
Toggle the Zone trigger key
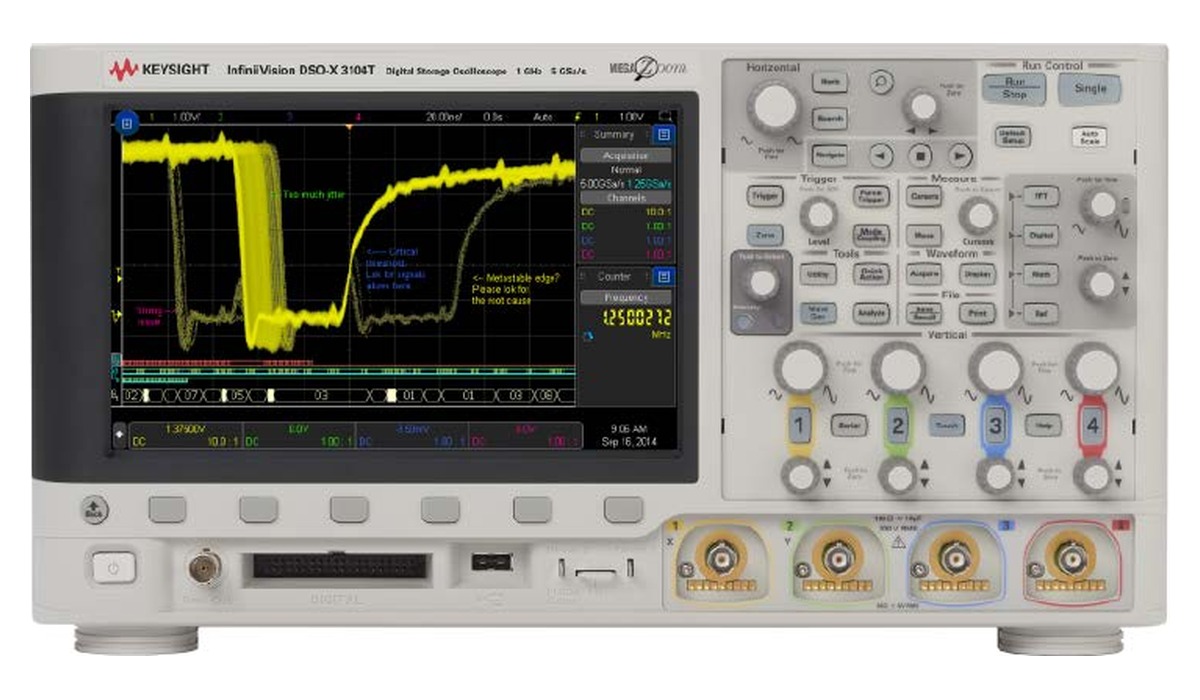[x=766, y=235]
